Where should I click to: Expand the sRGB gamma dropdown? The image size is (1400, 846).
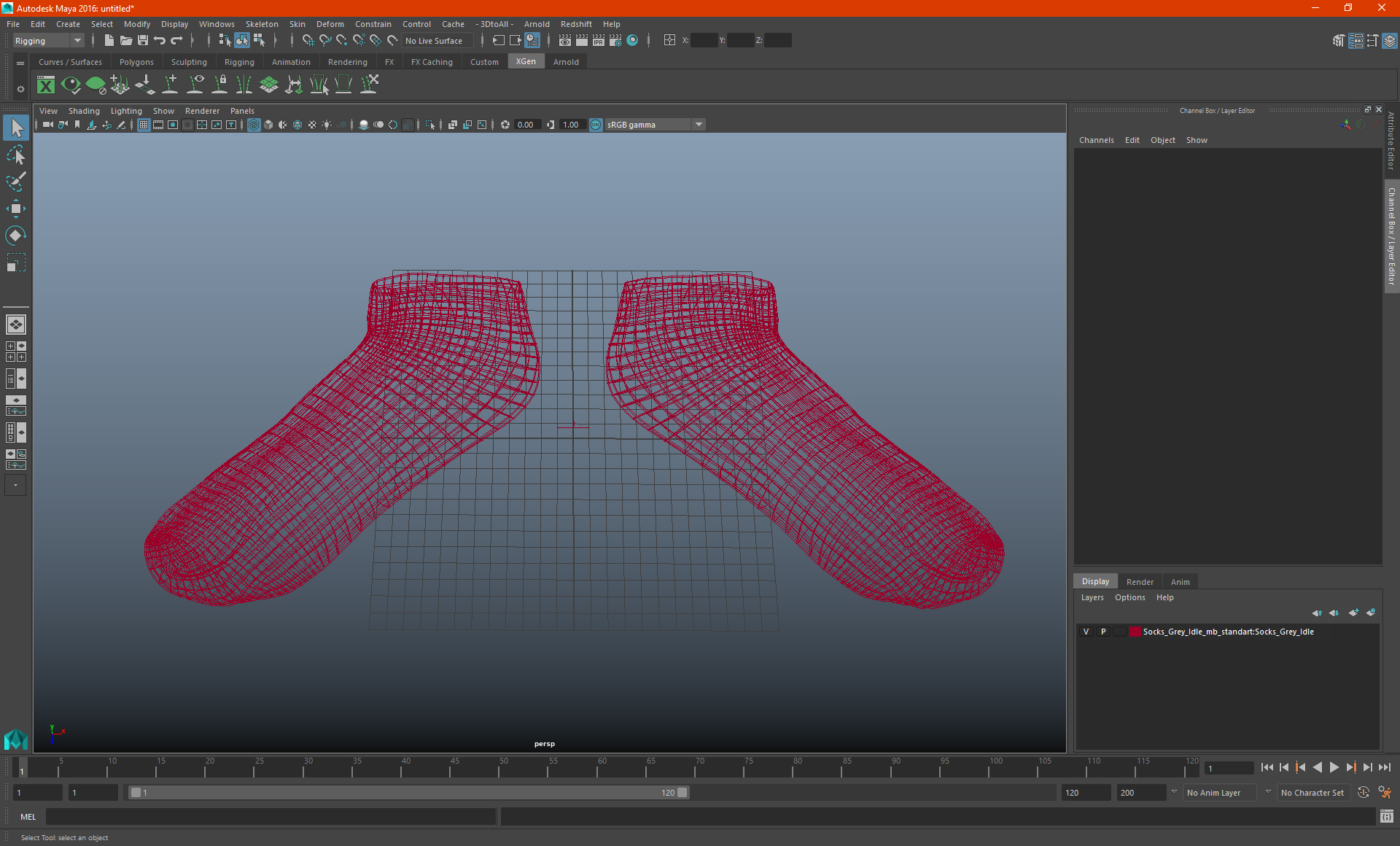click(699, 125)
